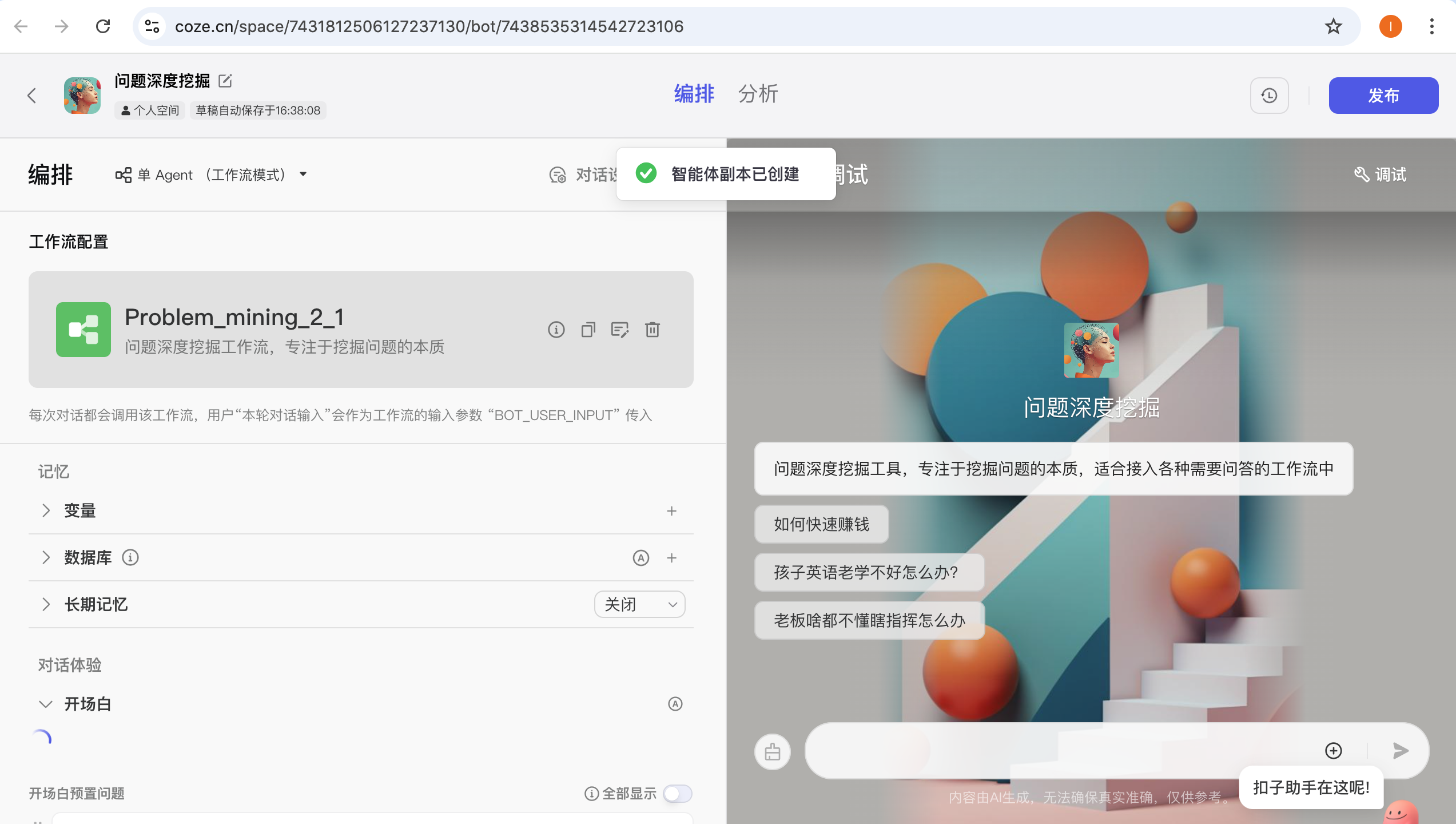The width and height of the screenshot is (1456, 824).
Task: Click the green Problem_mining_2_1 workflow icon
Action: click(83, 330)
